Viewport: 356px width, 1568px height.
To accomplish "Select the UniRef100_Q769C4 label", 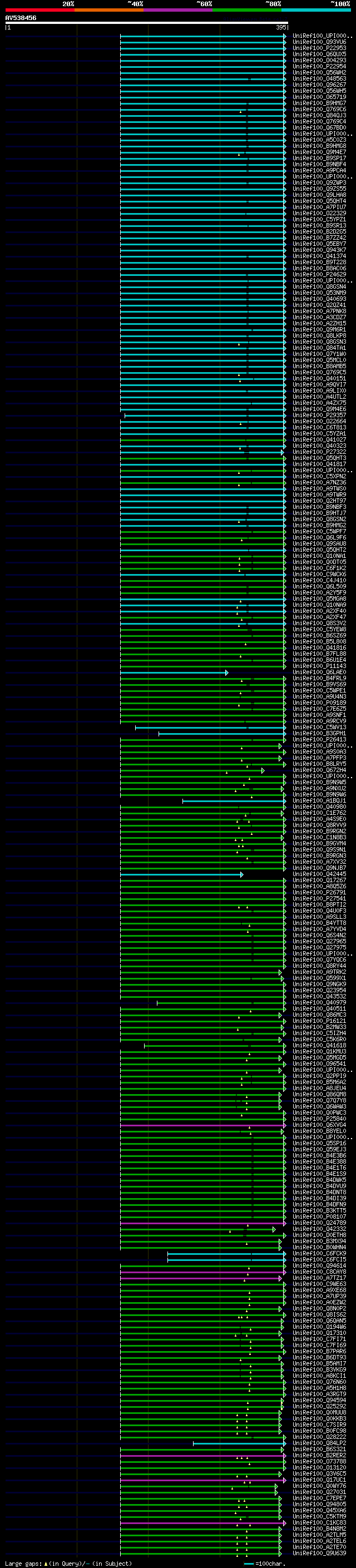I will [x=319, y=122].
